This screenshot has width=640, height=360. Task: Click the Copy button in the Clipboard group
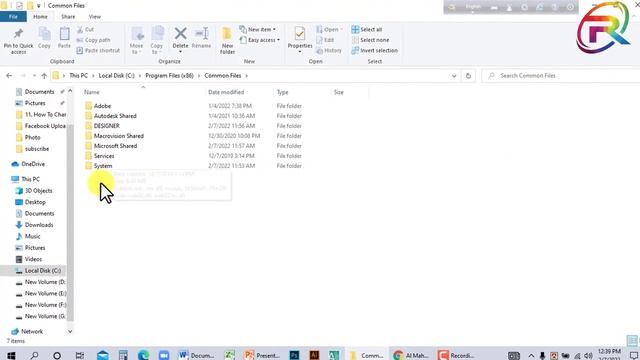point(44,38)
